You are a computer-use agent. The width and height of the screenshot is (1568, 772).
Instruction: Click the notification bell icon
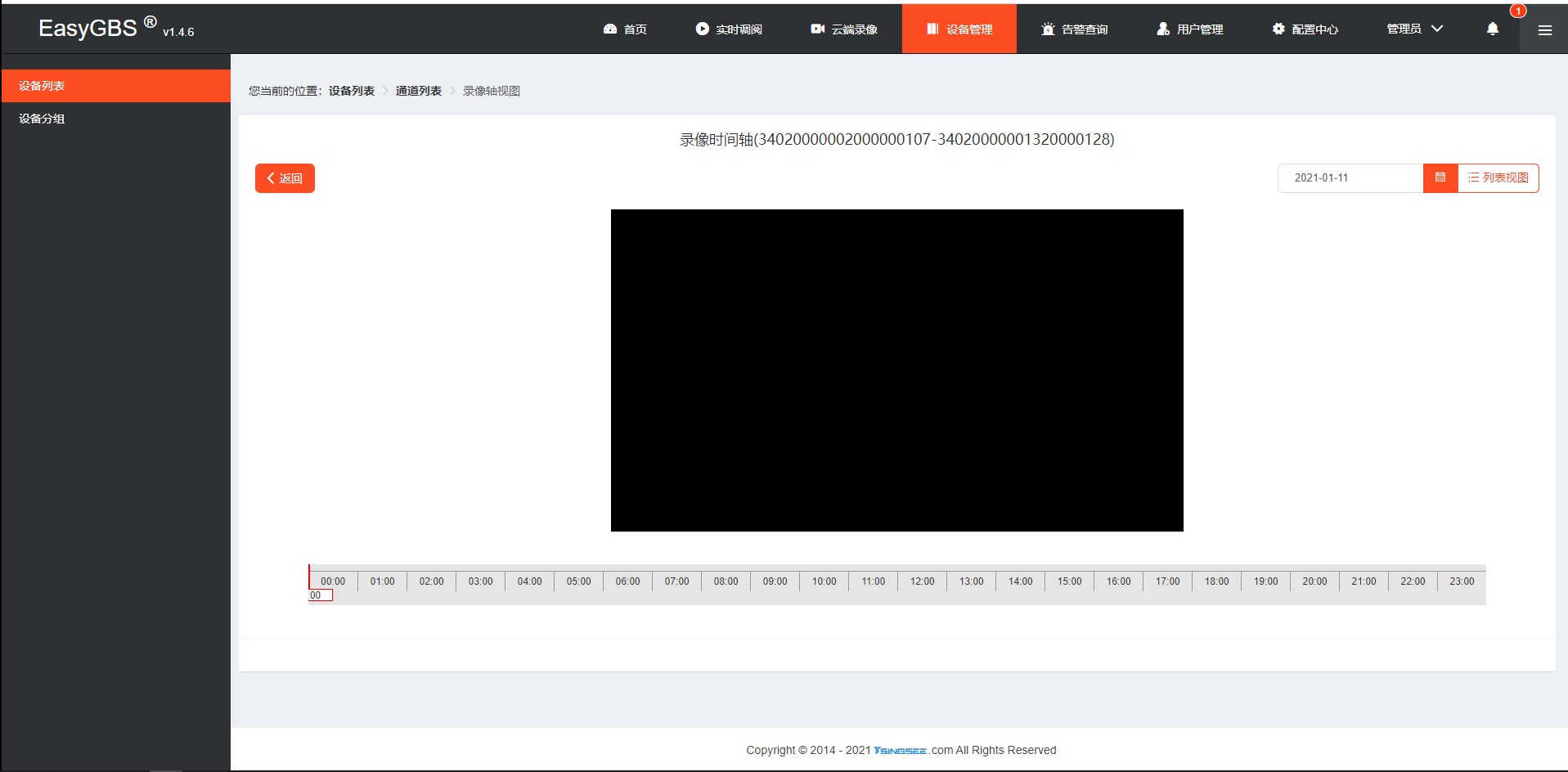click(x=1492, y=29)
